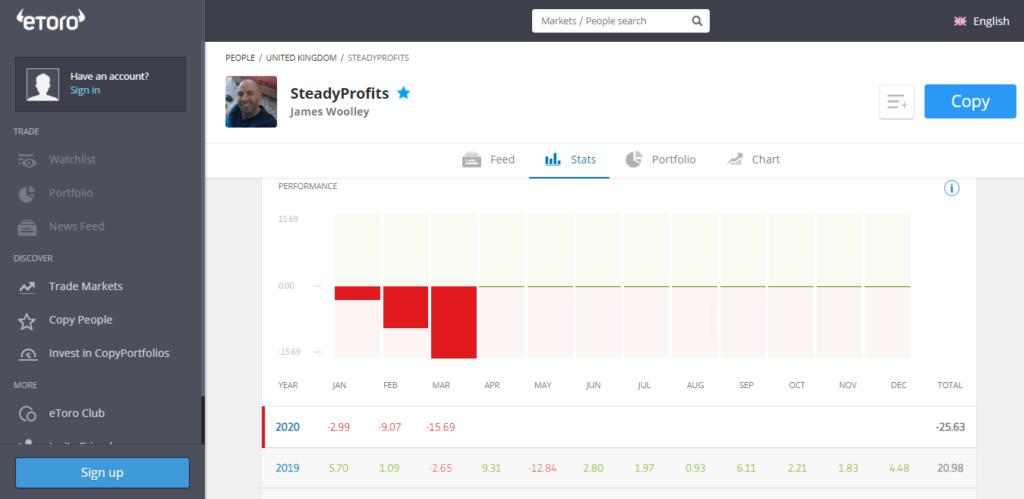Image resolution: width=1024 pixels, height=499 pixels.
Task: Click the 4.48 December 2019 value
Action: [x=899, y=468]
